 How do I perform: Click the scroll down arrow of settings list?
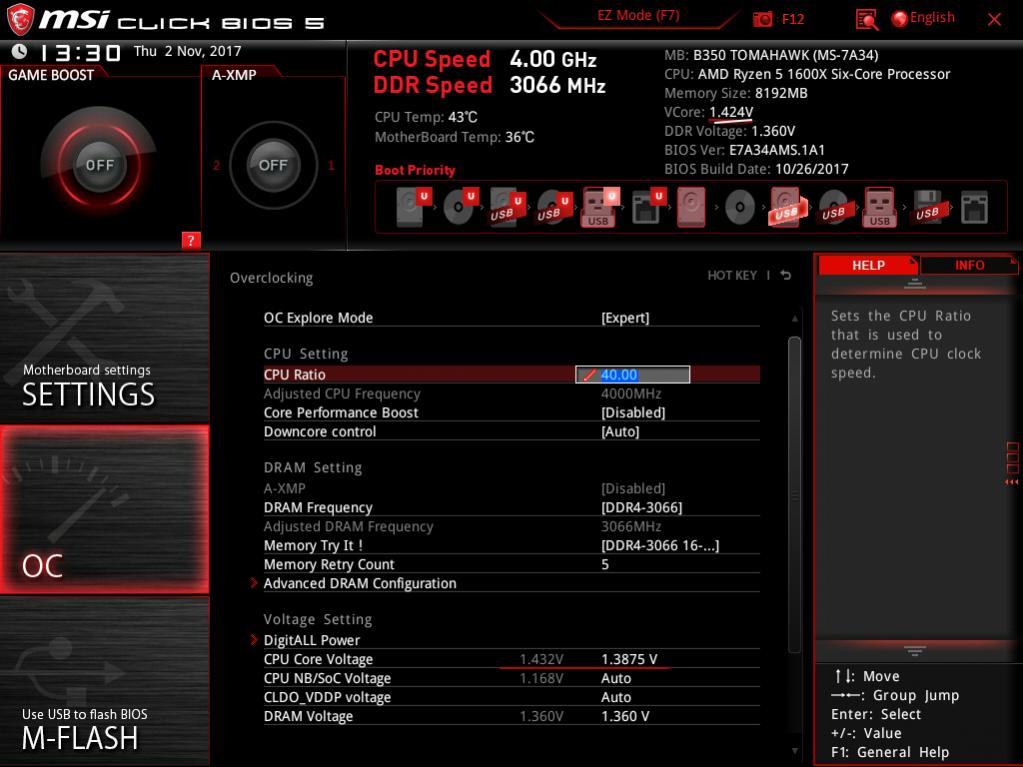(x=794, y=751)
